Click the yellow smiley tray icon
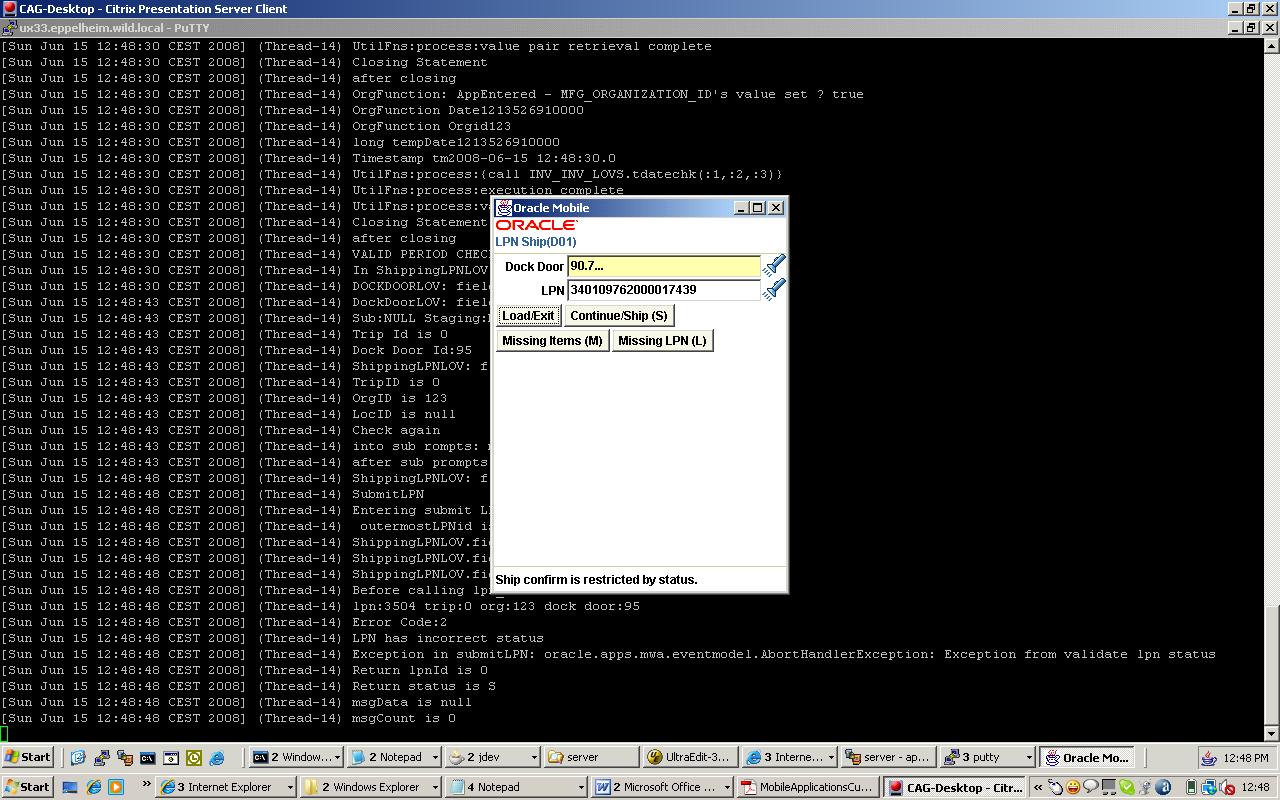1280x800 pixels. pyautogui.click(x=1073, y=787)
